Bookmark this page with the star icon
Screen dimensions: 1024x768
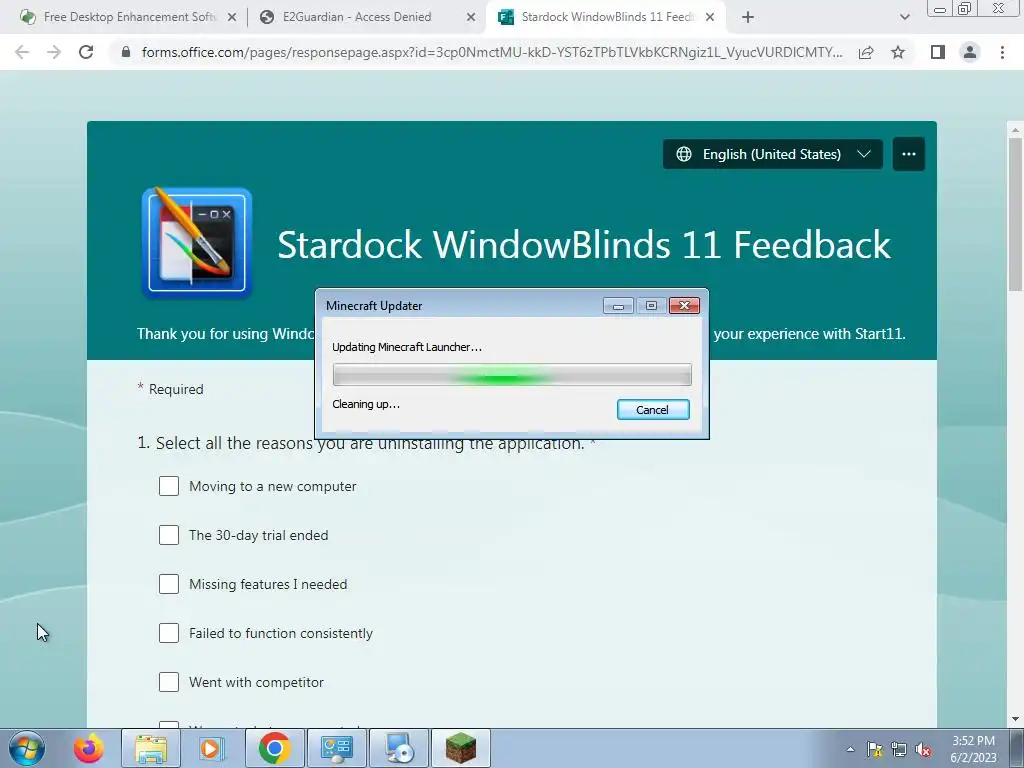point(898,52)
